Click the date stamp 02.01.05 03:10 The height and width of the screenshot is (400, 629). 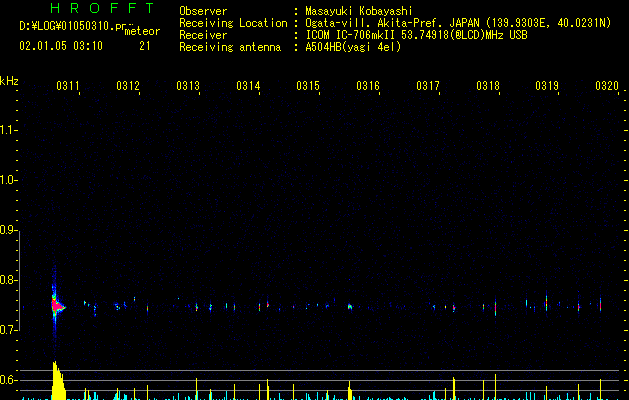(61, 46)
